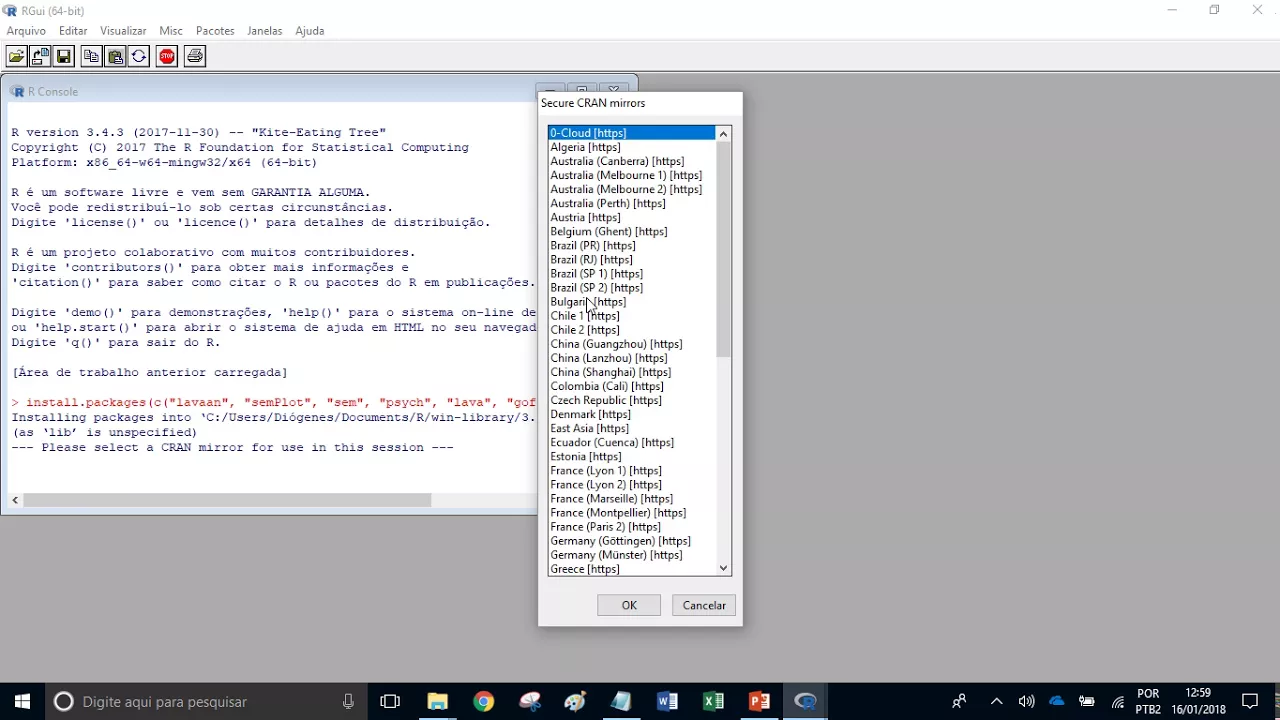1280x720 pixels.
Task: Show hidden tray icons chevron
Action: 996,701
